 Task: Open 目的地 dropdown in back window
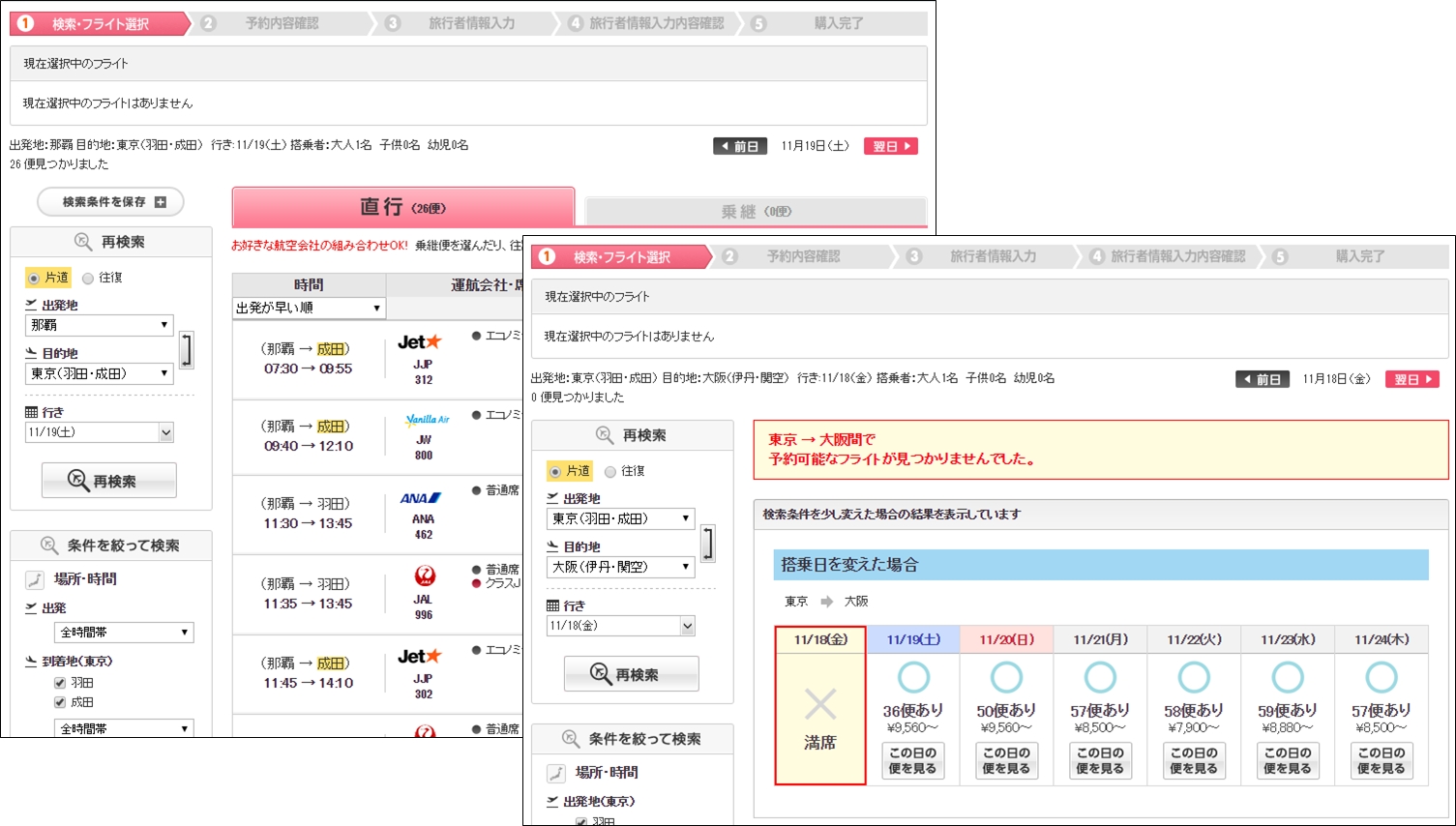point(100,373)
